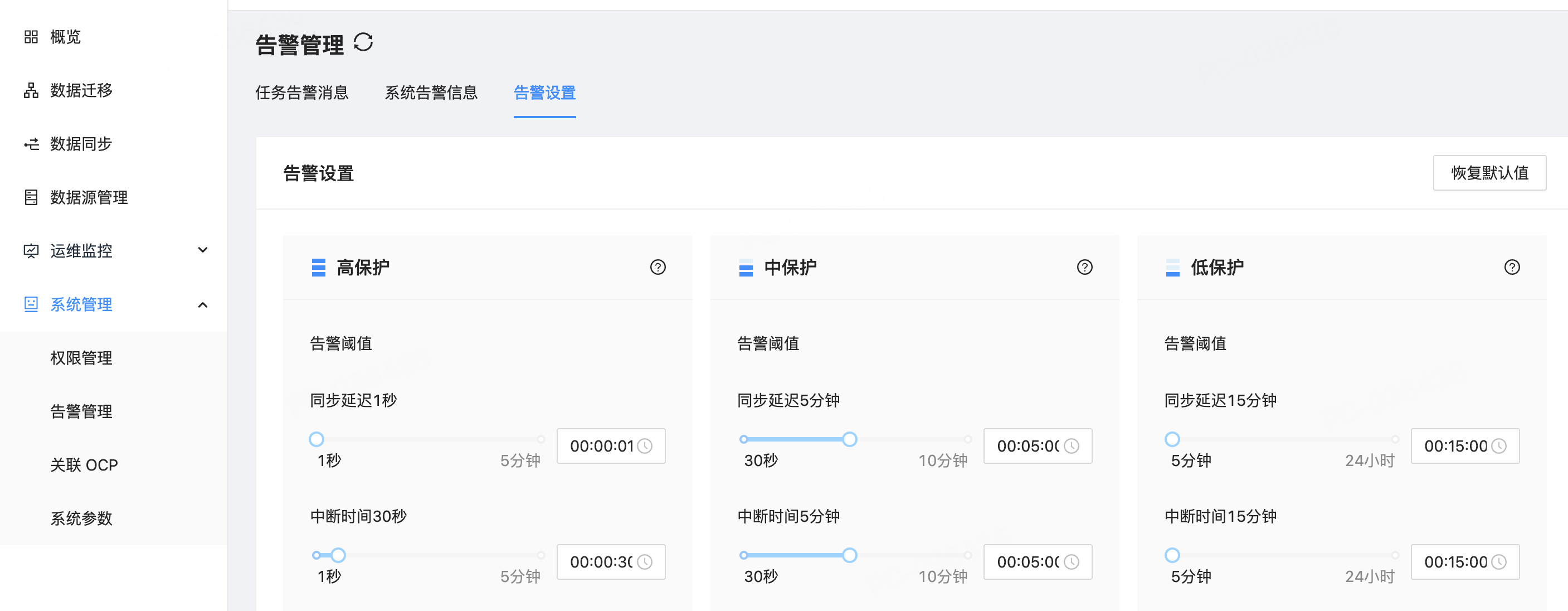The height and width of the screenshot is (611, 1568).
Task: Switch to 系统告警信息 tab
Action: coord(430,93)
